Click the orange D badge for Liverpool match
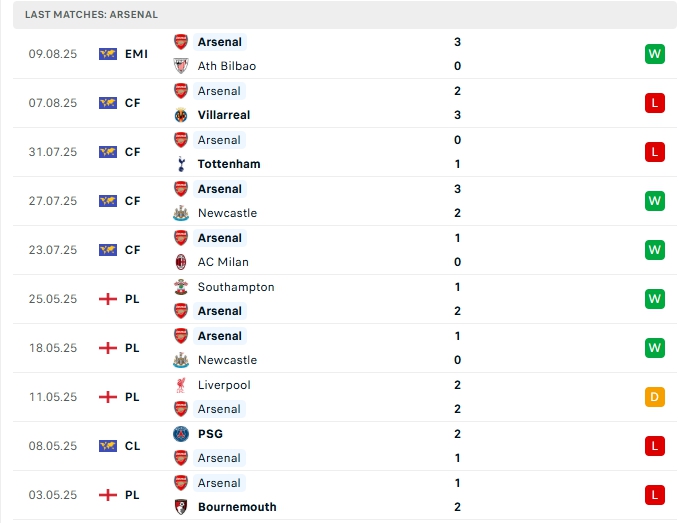689x523 pixels. click(655, 397)
